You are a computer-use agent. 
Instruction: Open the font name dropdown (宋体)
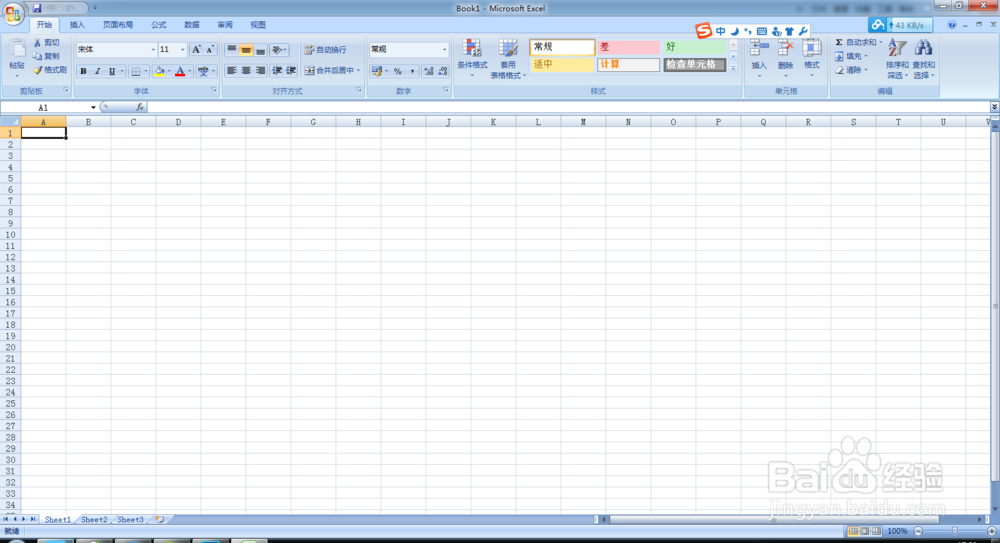[x=153, y=50]
